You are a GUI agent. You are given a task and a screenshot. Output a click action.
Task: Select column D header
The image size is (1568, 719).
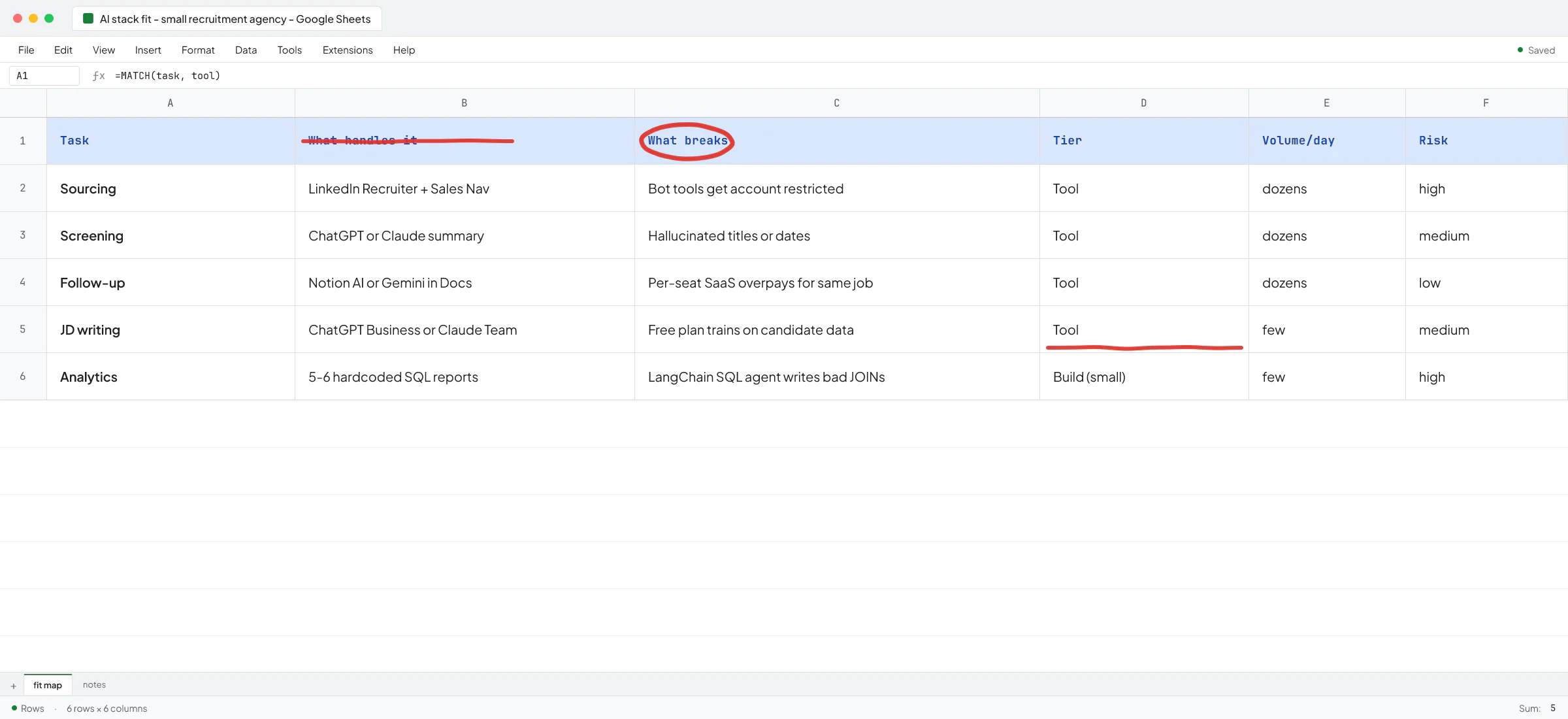click(1144, 103)
